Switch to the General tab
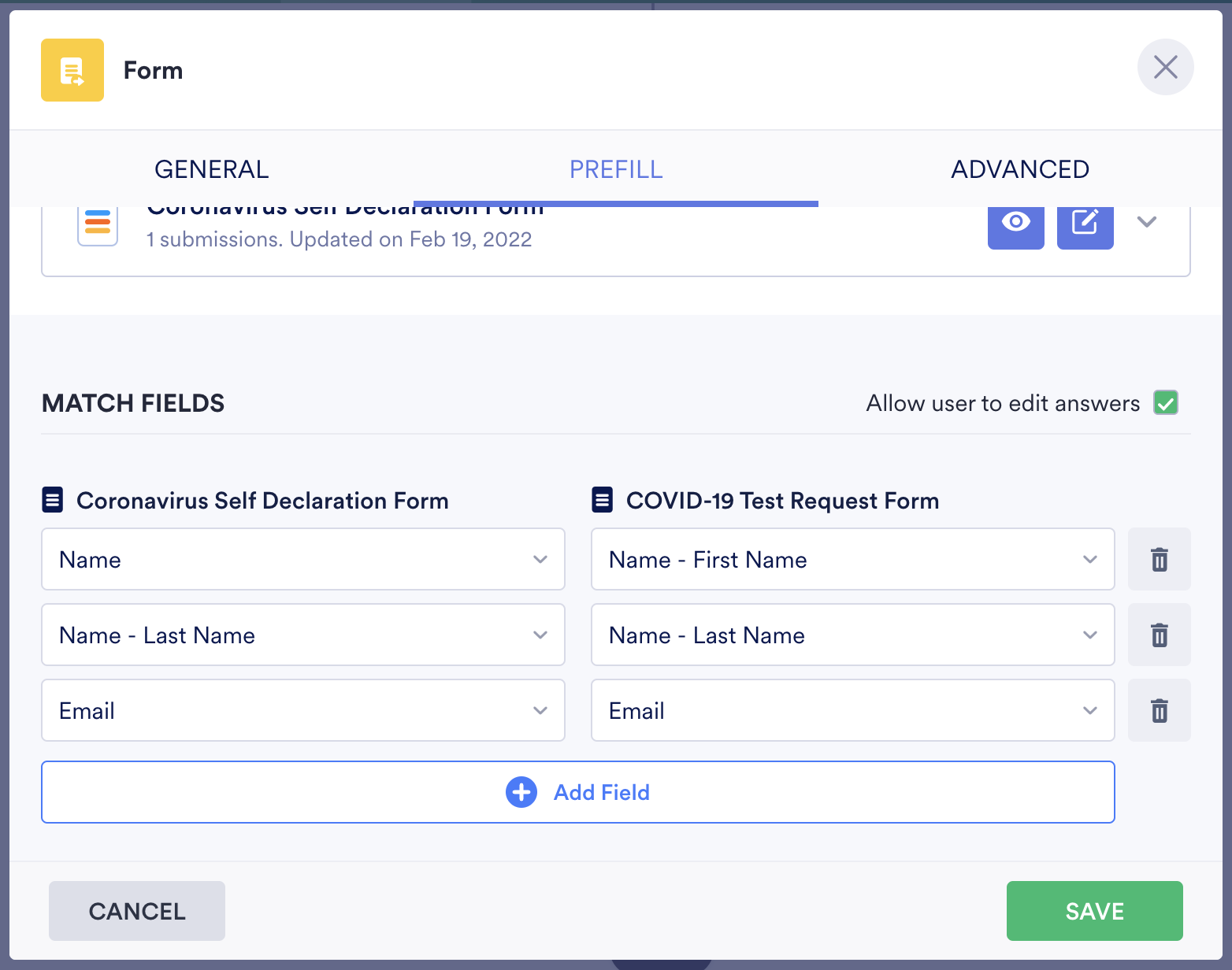Screen dimensions: 1232x970 coord(212,169)
